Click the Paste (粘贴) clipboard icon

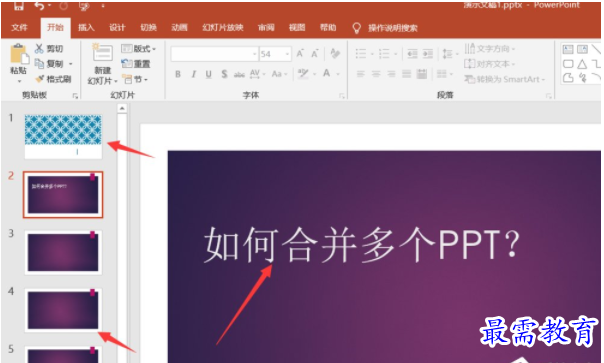tap(19, 54)
